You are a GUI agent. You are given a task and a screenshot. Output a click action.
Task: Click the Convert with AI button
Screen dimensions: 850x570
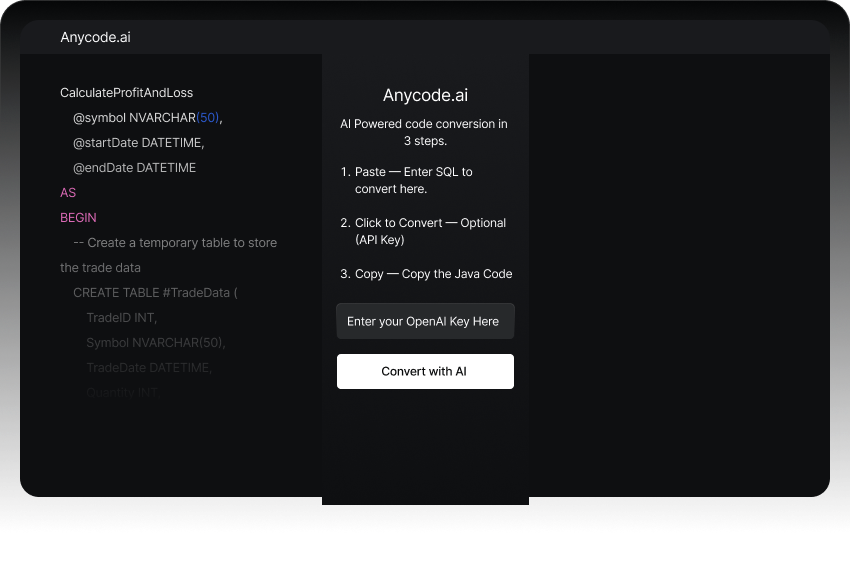coord(425,372)
